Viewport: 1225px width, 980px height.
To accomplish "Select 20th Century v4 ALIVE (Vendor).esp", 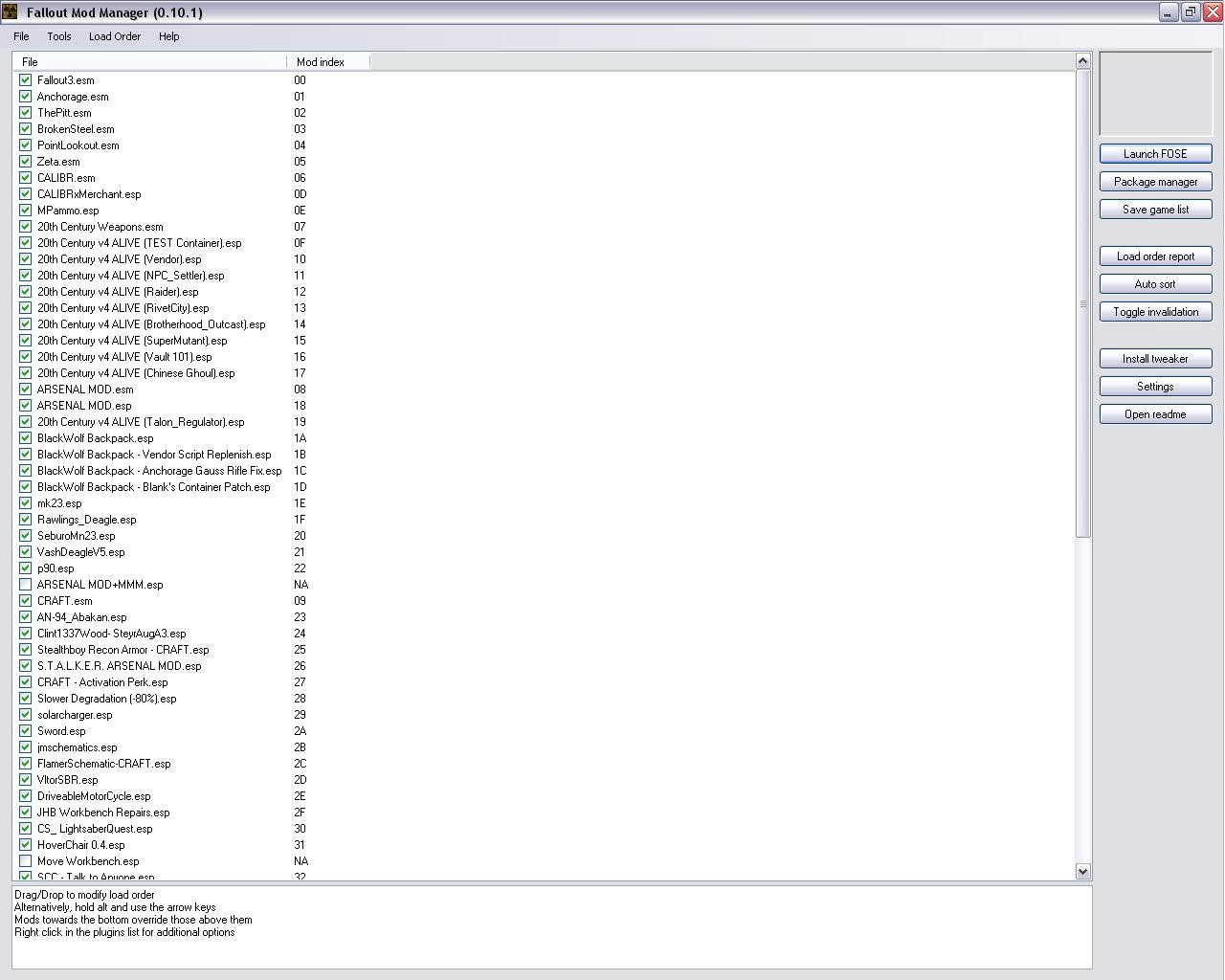I will tap(120, 259).
